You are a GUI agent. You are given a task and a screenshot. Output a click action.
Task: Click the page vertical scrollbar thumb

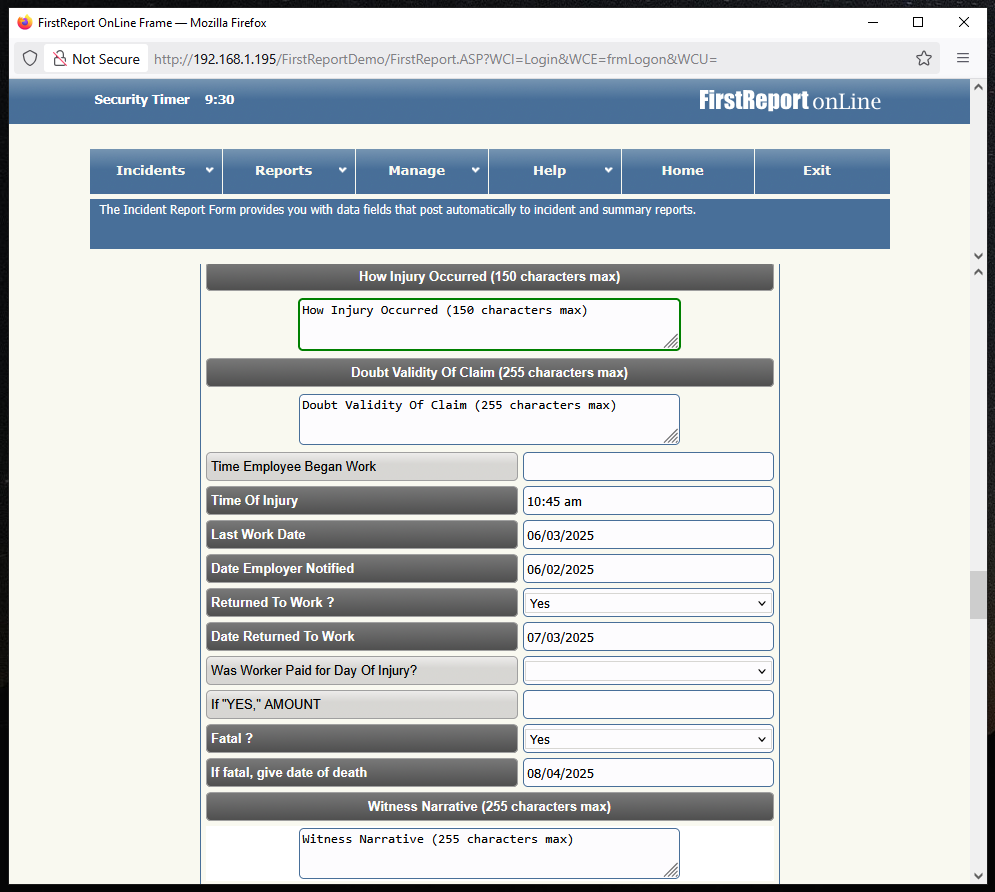point(977,595)
